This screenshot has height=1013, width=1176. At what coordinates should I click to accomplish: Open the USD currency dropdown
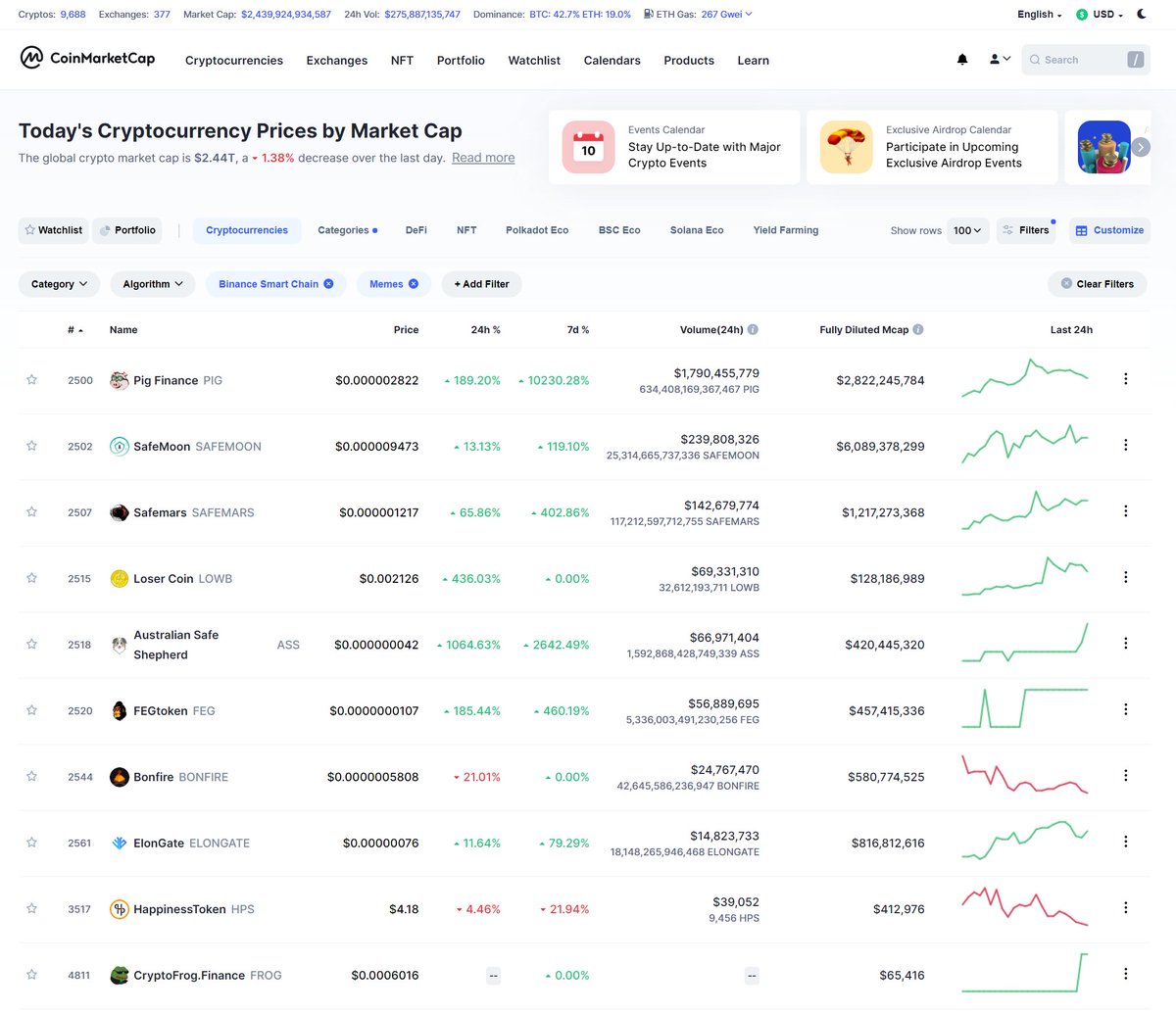[1099, 15]
